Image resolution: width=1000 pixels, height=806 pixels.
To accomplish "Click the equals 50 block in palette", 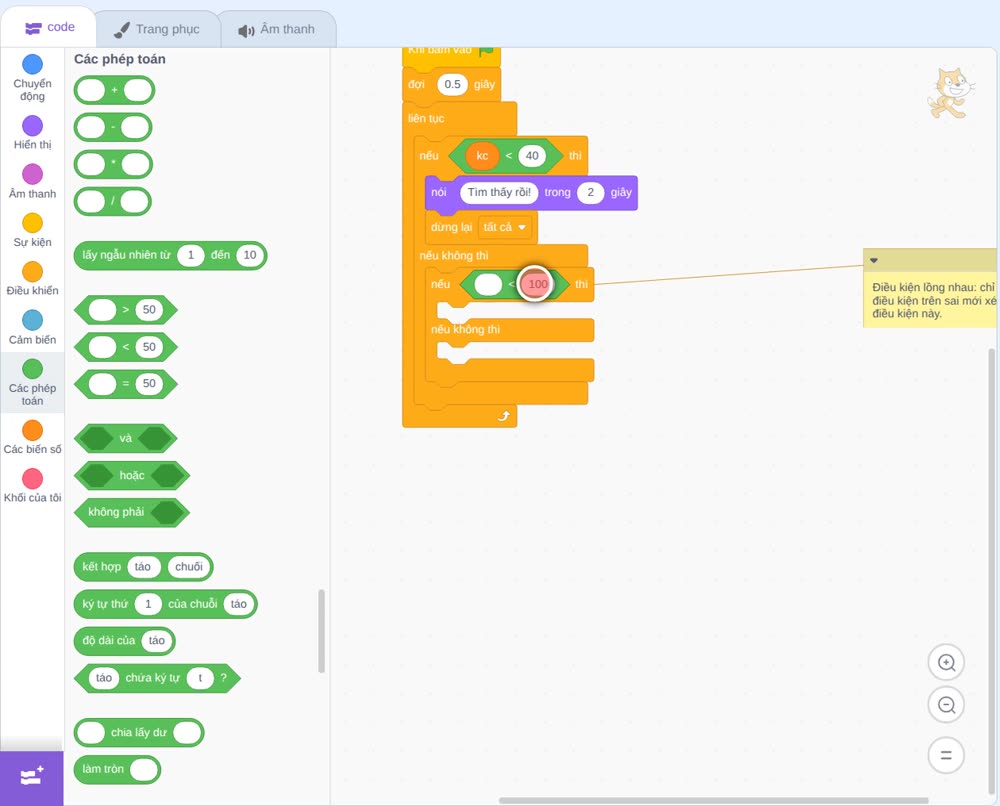I will 126,384.
